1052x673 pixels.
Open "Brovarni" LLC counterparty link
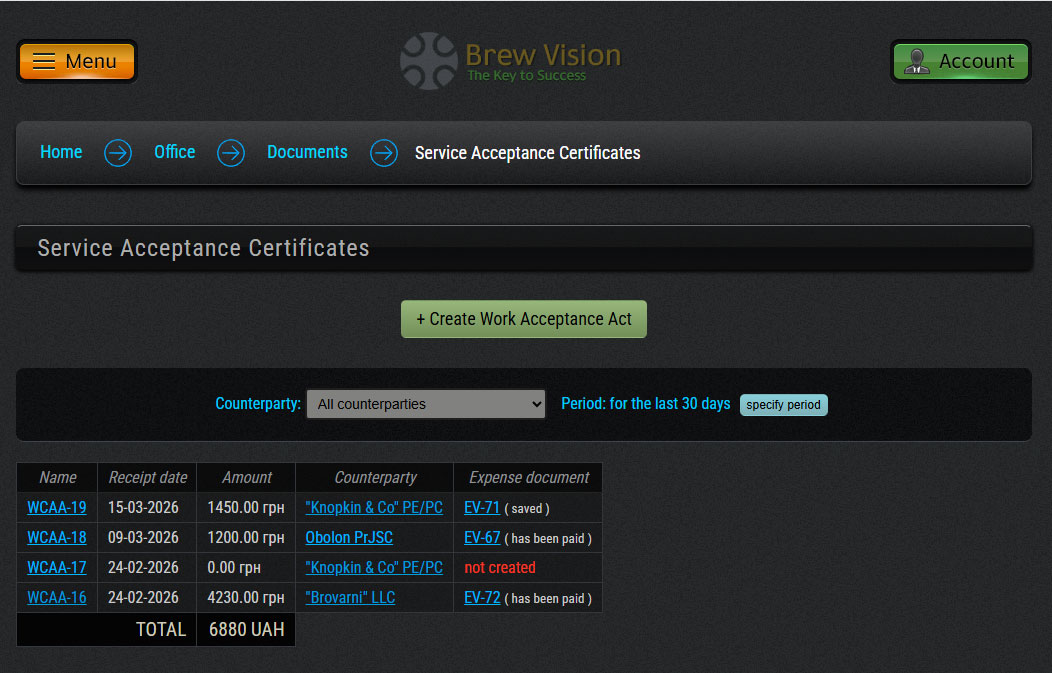pyautogui.click(x=350, y=598)
